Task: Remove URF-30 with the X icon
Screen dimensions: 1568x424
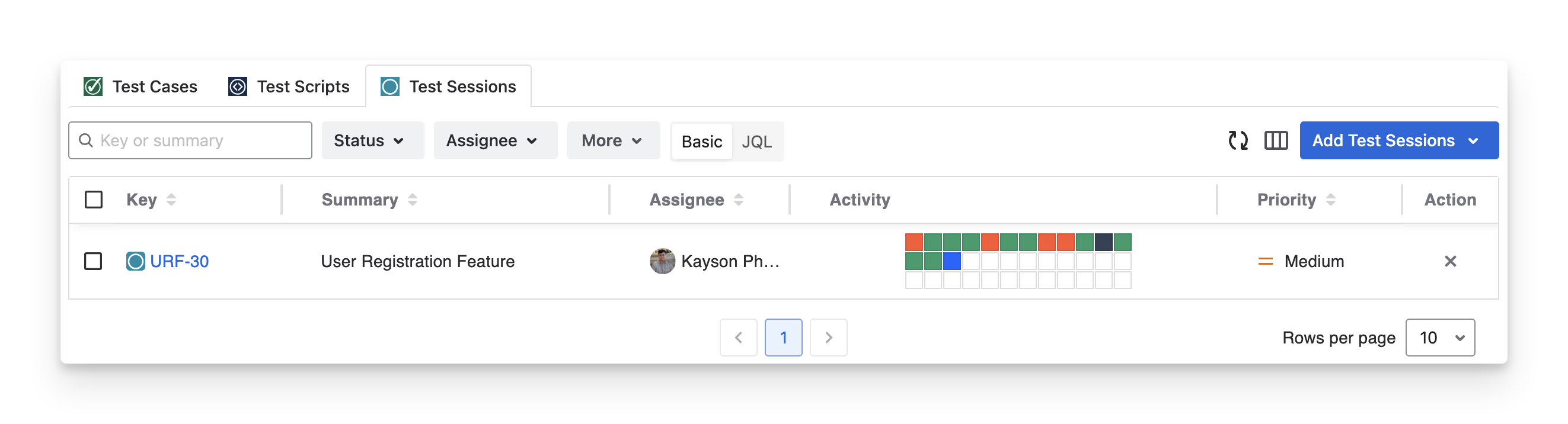Action: point(1450,261)
